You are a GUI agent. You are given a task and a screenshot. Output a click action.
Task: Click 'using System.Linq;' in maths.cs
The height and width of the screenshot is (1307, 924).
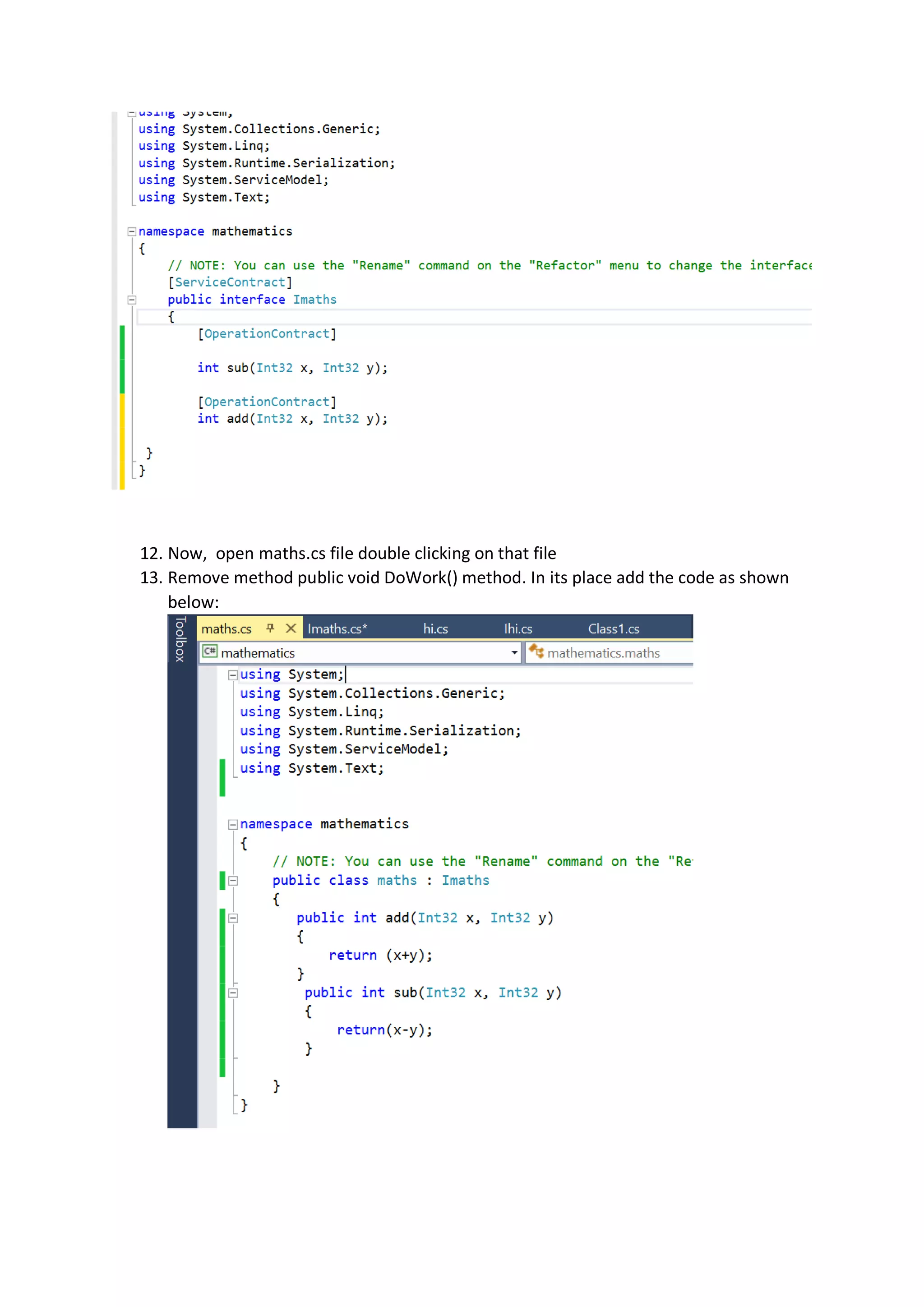pos(312,711)
